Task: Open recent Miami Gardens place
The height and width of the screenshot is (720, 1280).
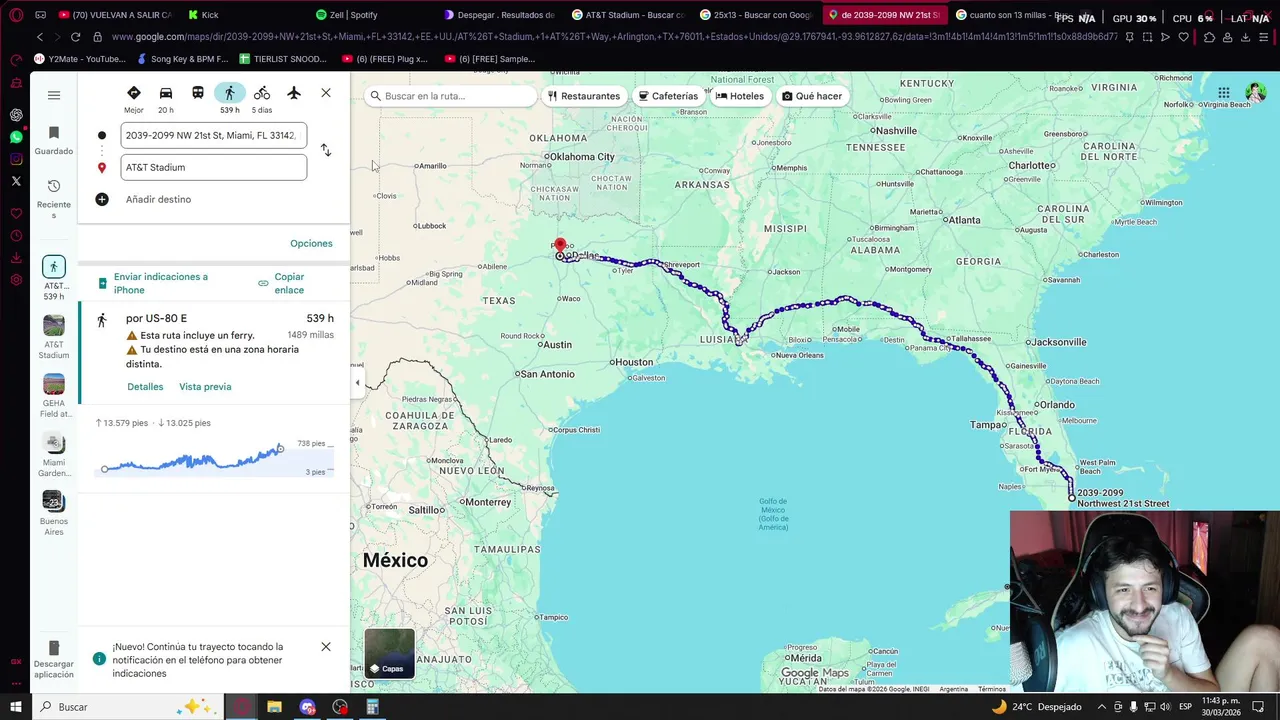Action: (54, 455)
